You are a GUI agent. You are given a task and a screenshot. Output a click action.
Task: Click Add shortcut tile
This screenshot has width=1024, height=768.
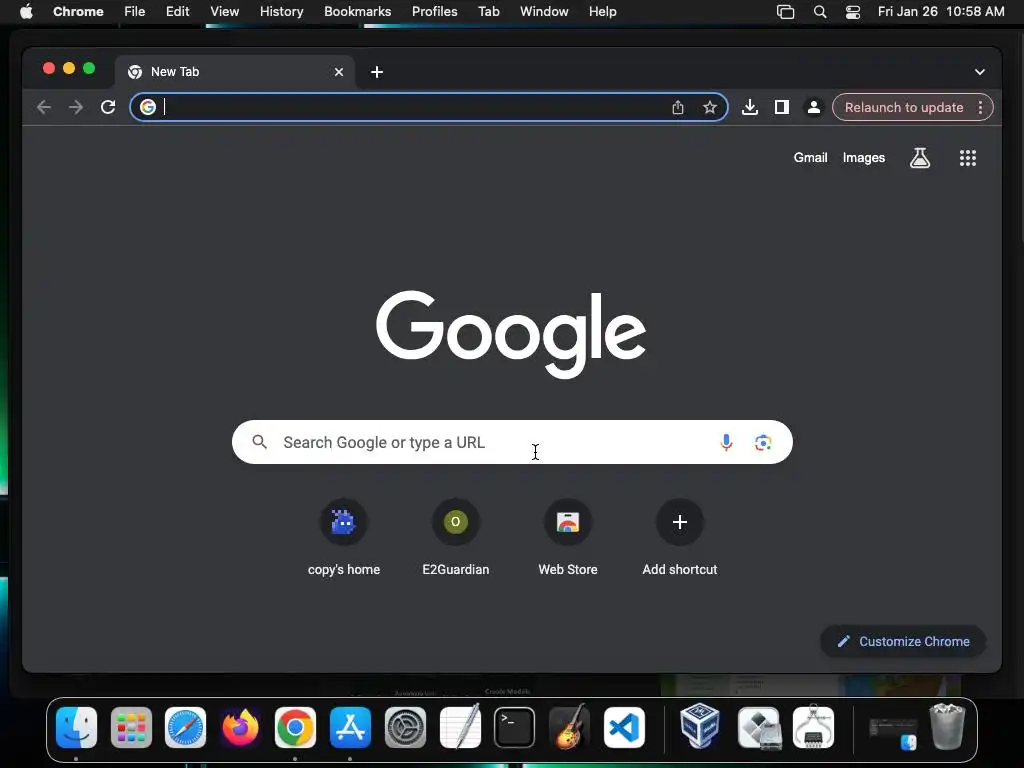point(680,539)
